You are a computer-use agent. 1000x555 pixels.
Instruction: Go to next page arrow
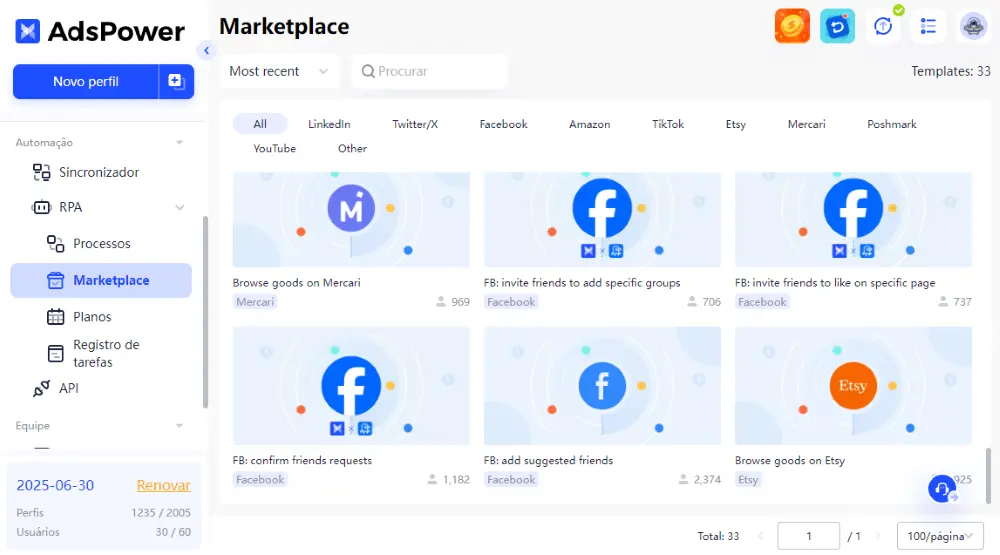tap(878, 536)
